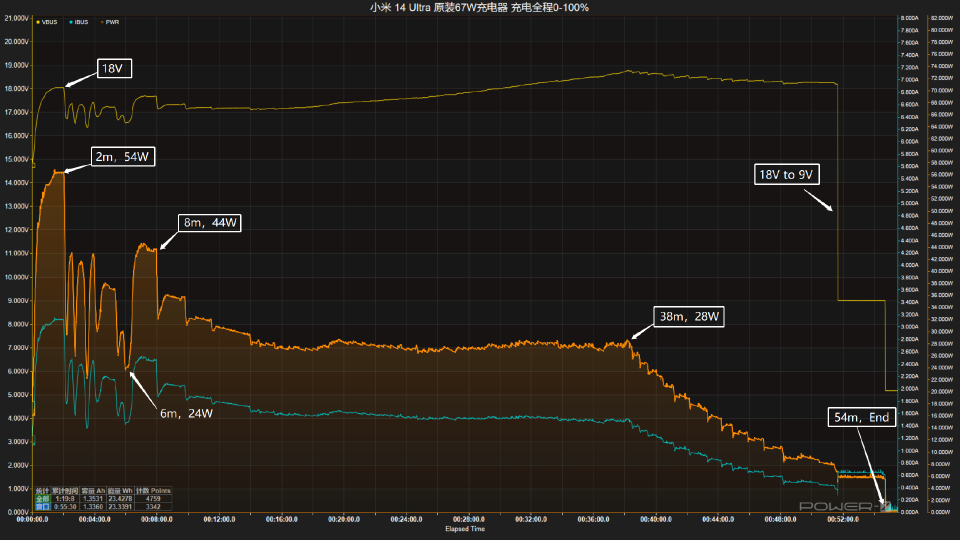Click the 0:55:30 window time cell
Screen dimensions: 960x541
coord(65,507)
